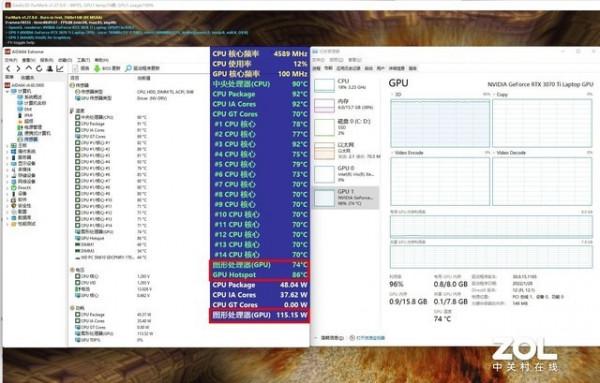
Task: Expand the 存储设备 tree node
Action: [7, 176]
